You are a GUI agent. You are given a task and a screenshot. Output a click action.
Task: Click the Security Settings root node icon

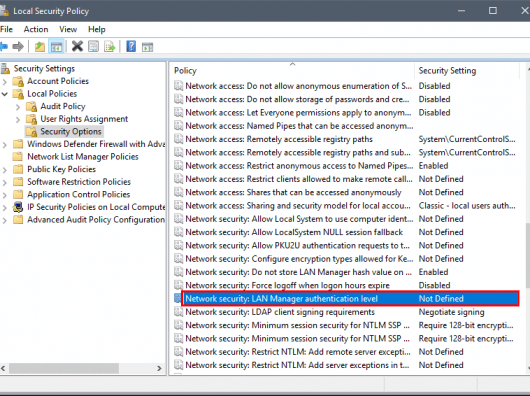click(5, 69)
